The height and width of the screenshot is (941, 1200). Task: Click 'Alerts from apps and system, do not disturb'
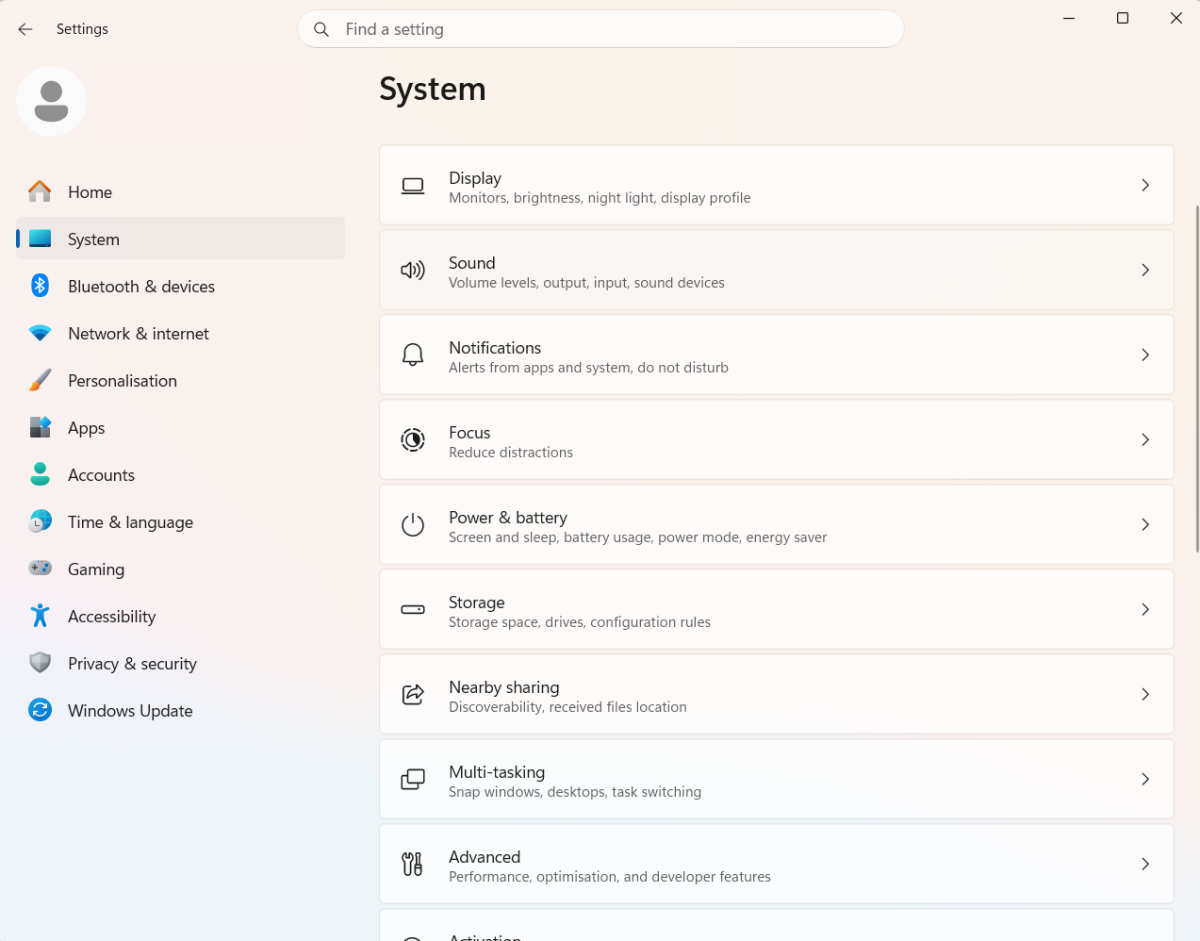click(589, 368)
